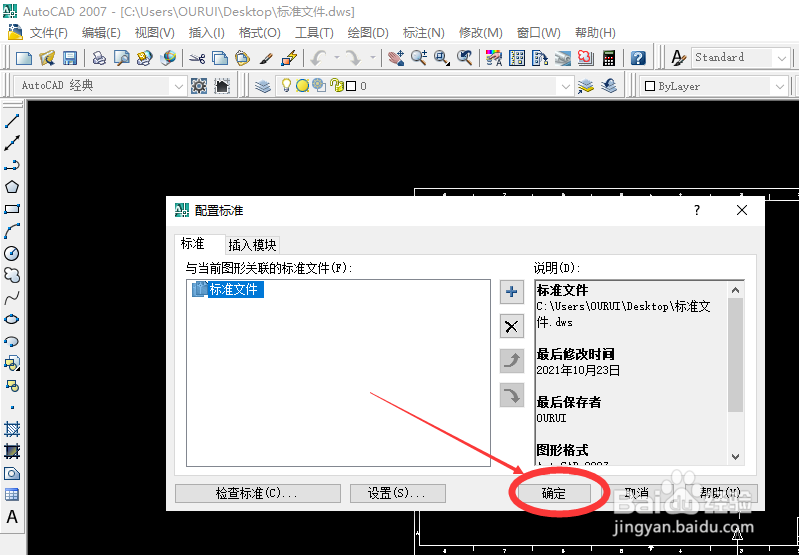Click layer 0 color square swatch

click(351, 86)
